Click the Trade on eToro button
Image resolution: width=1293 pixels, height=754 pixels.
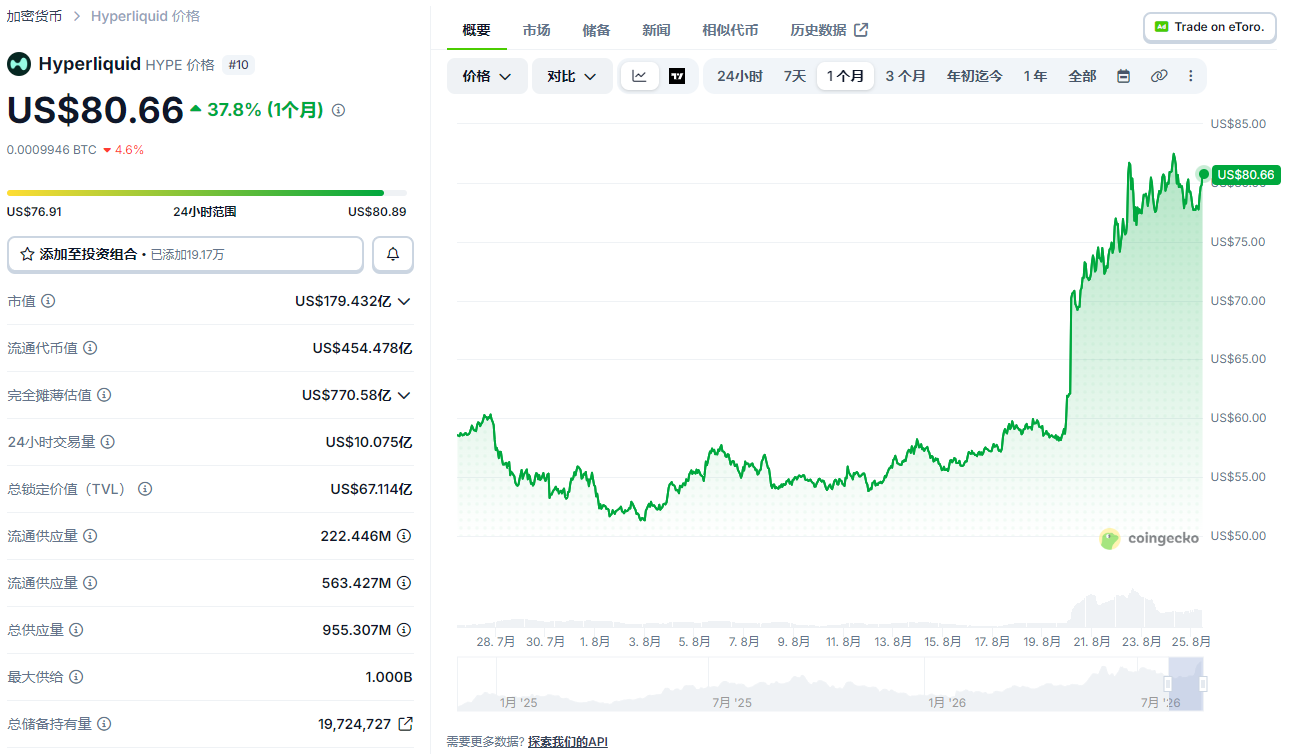click(1210, 27)
